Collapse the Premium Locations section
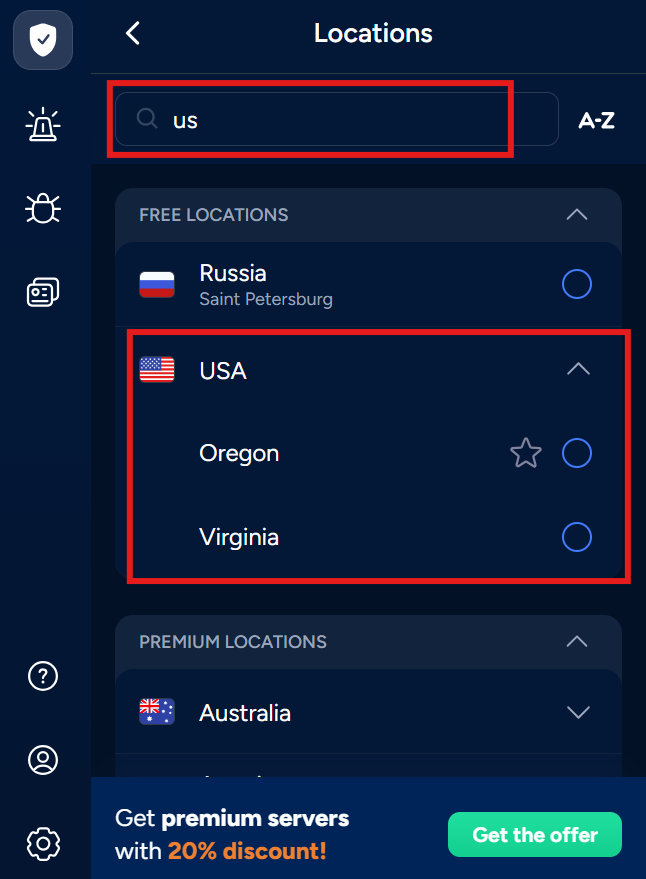This screenshot has width=646, height=879. coord(577,641)
